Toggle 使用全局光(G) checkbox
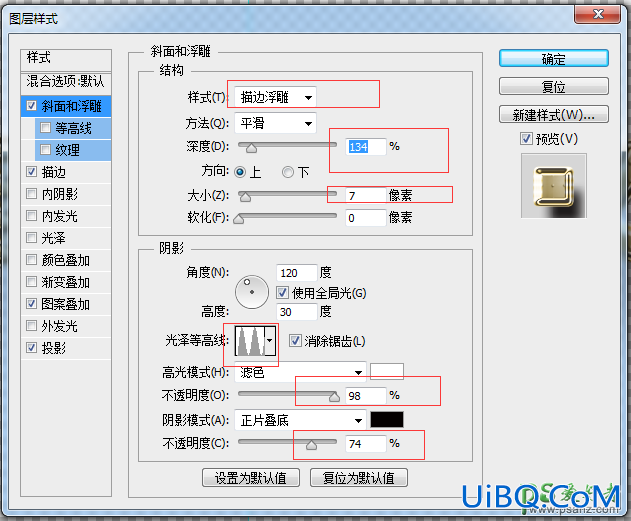This screenshot has height=521, width=631. tap(283, 292)
